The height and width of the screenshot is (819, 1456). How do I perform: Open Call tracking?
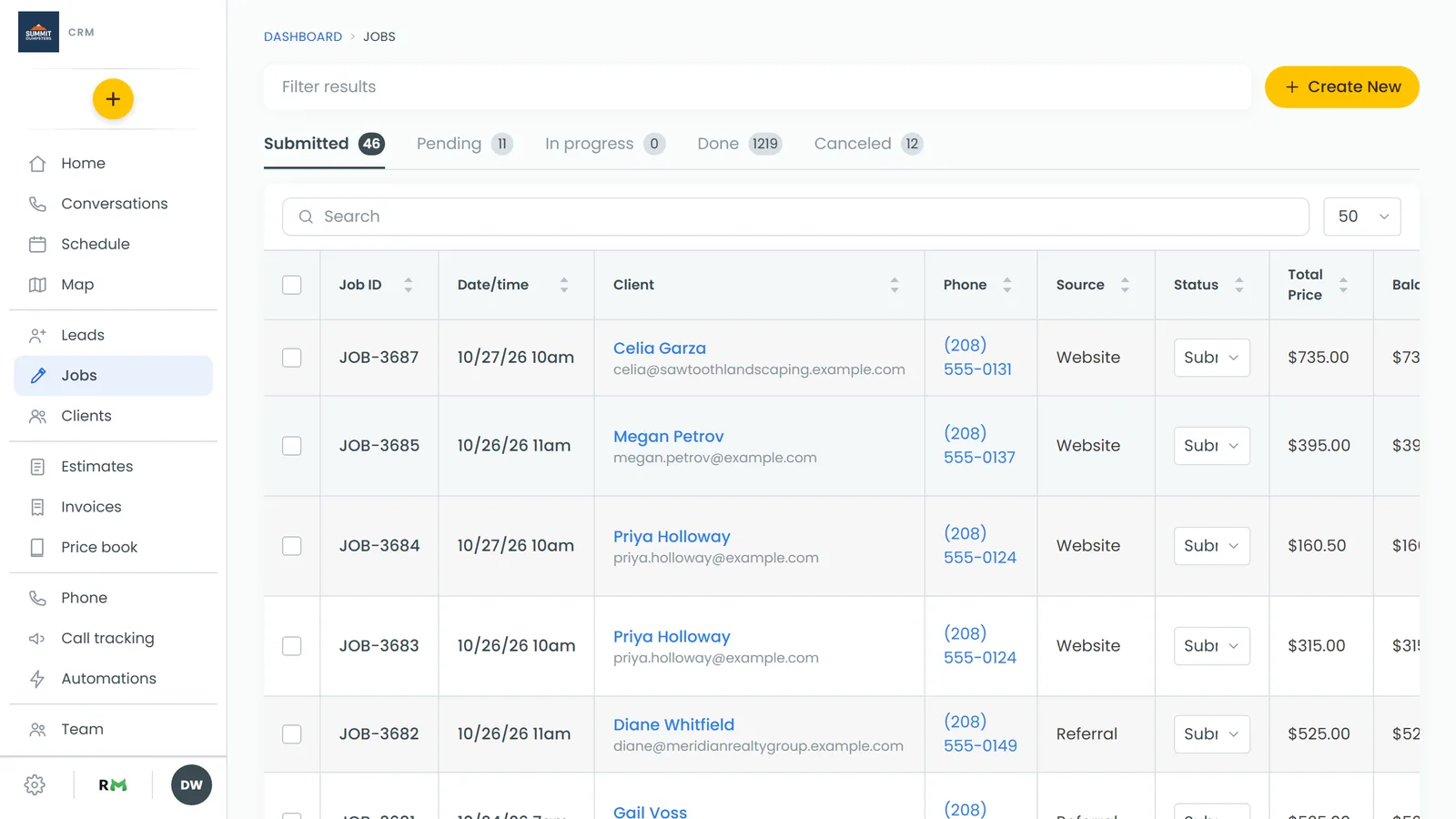tap(113, 638)
